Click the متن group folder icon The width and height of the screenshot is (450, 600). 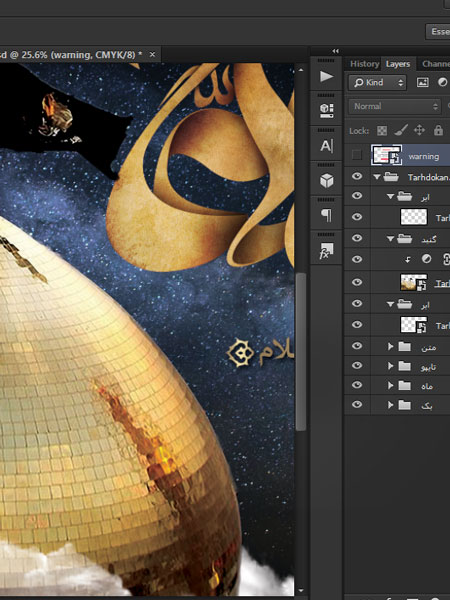coord(404,346)
